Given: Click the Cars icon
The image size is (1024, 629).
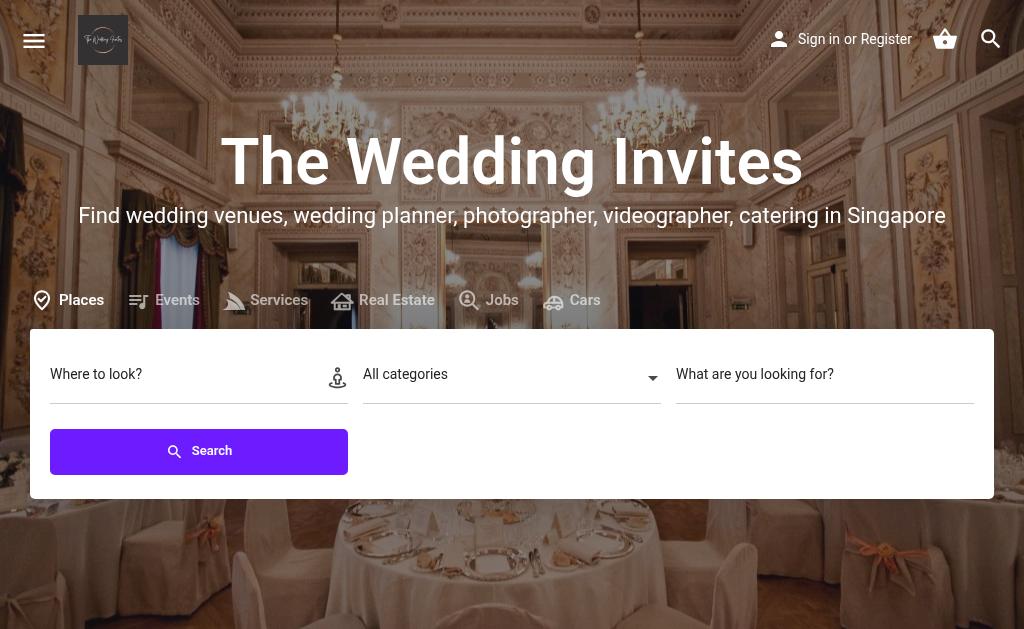Looking at the screenshot, I should point(553,302).
